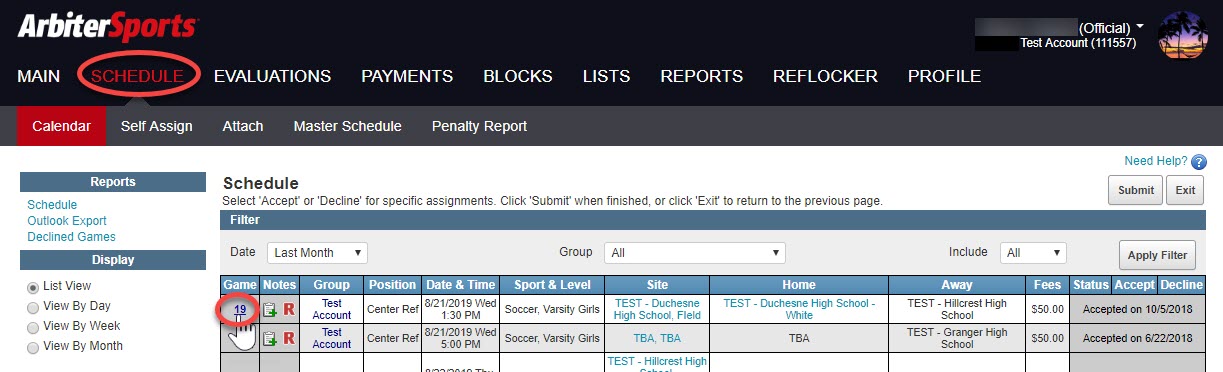1223x372 pixels.
Task: Open the Group filter dropdown
Action: pyautogui.click(x=694, y=253)
